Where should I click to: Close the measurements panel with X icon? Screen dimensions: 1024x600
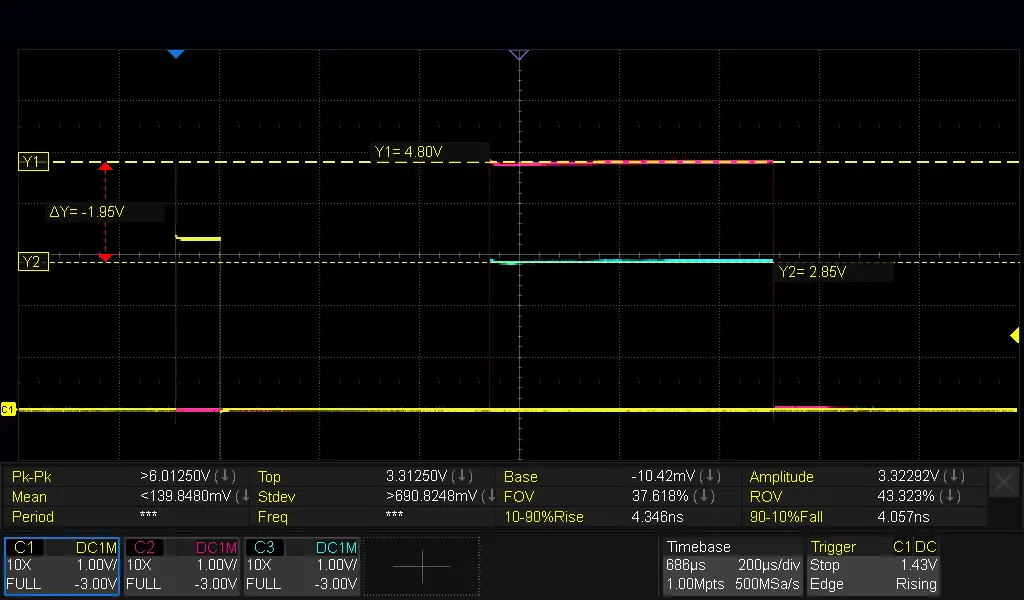click(x=1004, y=484)
